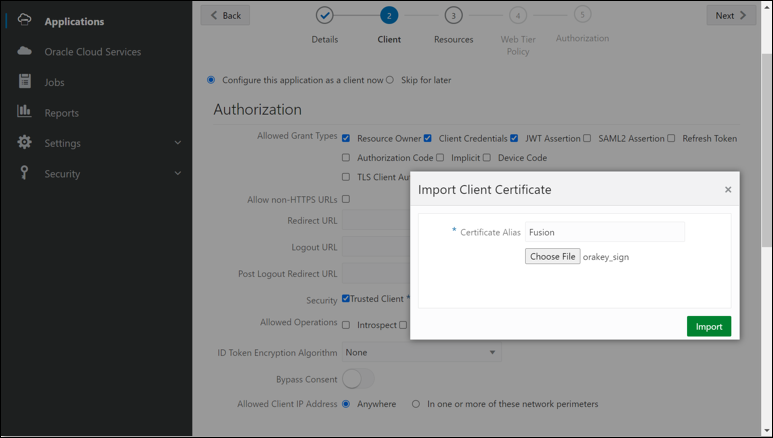This screenshot has width=773, height=438.
Task: Select the Client step 2 circle
Action: (389, 15)
